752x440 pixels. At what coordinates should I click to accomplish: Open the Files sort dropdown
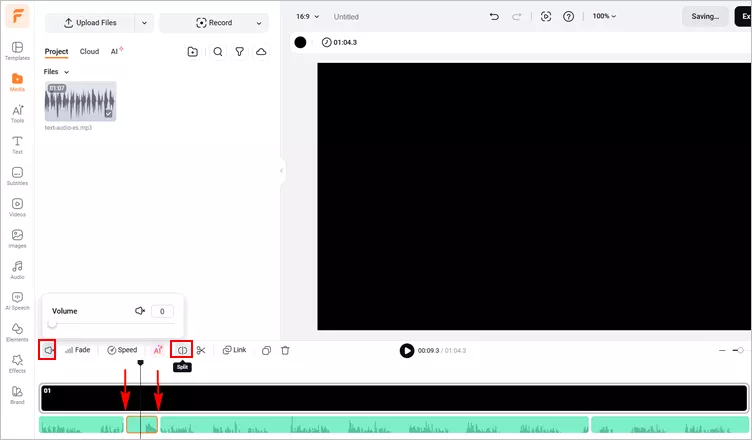coord(56,71)
